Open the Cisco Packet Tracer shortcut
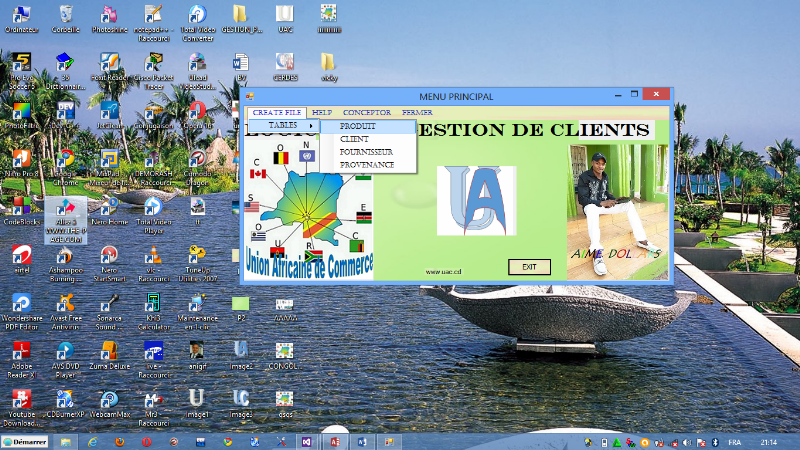800x450 pixels. point(153,66)
